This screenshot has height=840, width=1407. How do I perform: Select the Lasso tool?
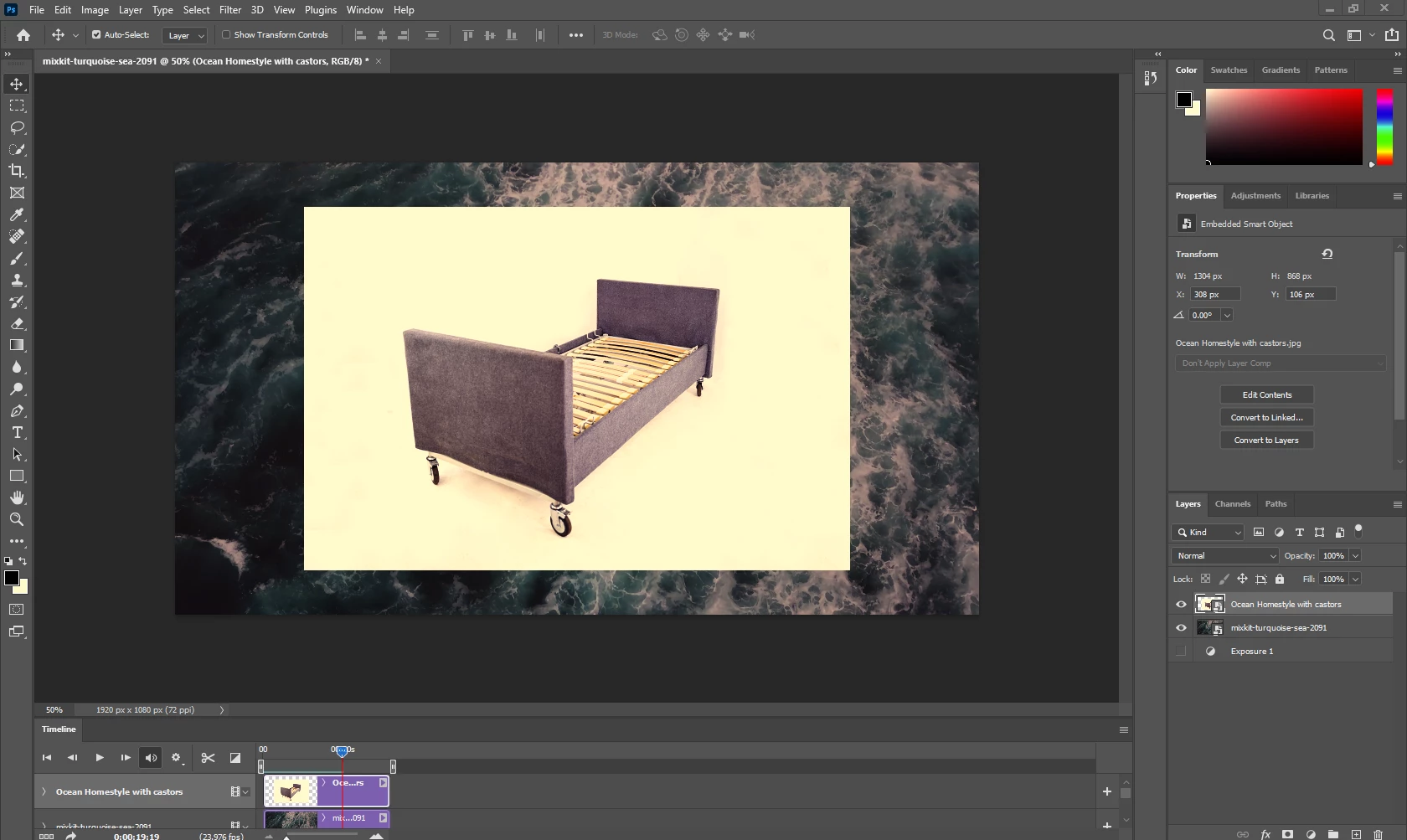[x=17, y=127]
